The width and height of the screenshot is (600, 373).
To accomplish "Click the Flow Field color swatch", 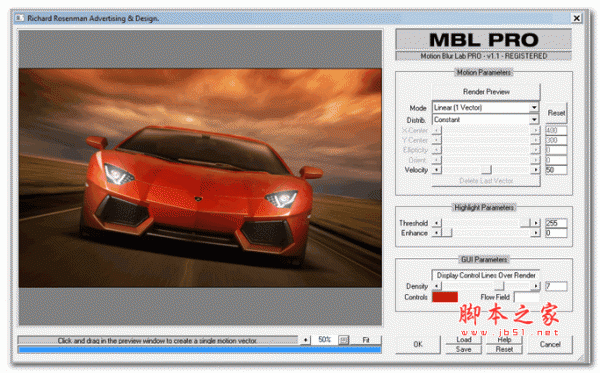I will [527, 297].
